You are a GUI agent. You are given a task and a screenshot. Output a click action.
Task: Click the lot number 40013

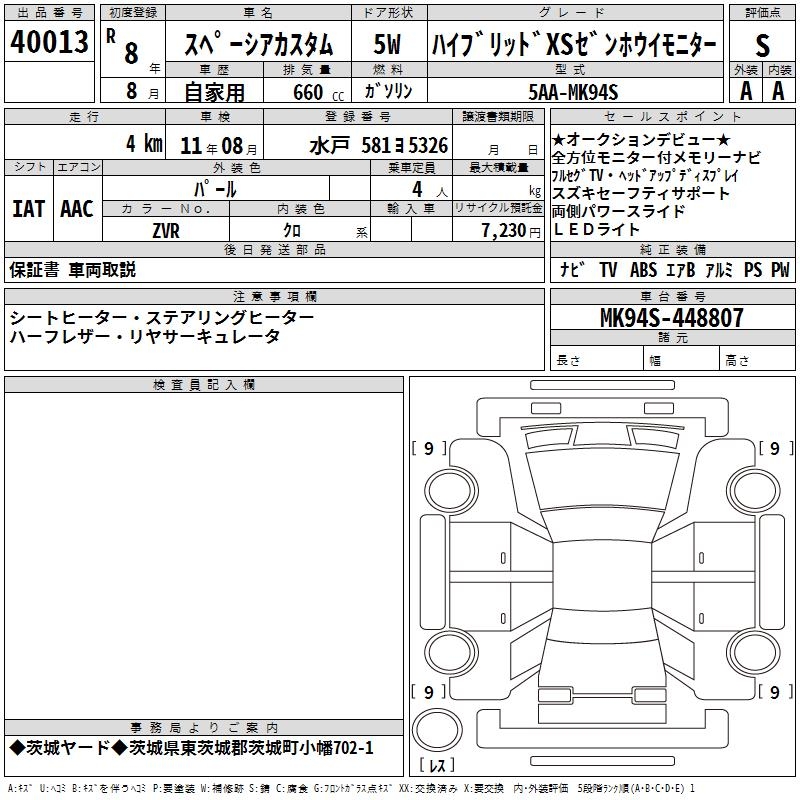49,41
